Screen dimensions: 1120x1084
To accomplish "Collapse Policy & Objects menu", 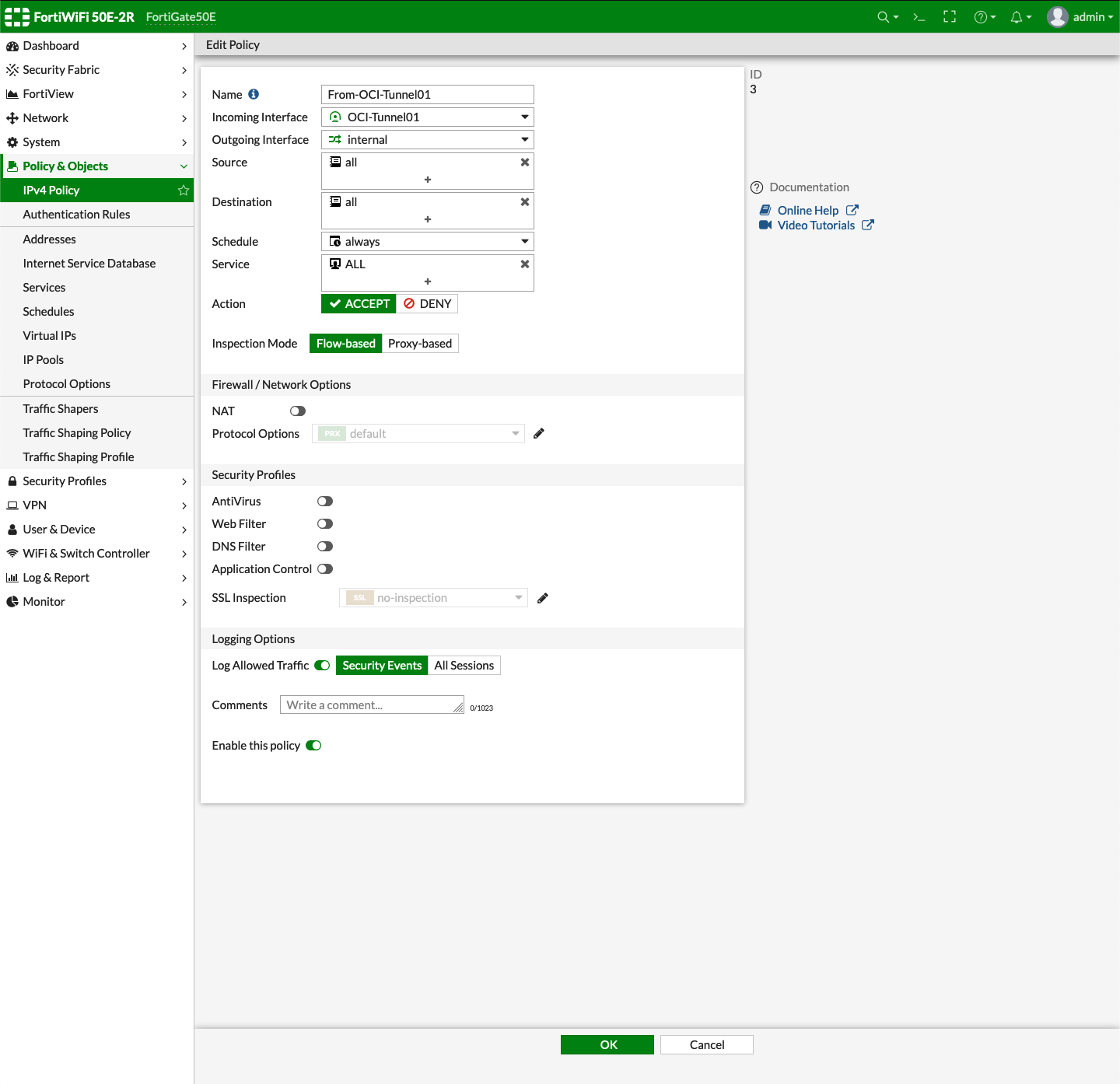I will (x=184, y=166).
